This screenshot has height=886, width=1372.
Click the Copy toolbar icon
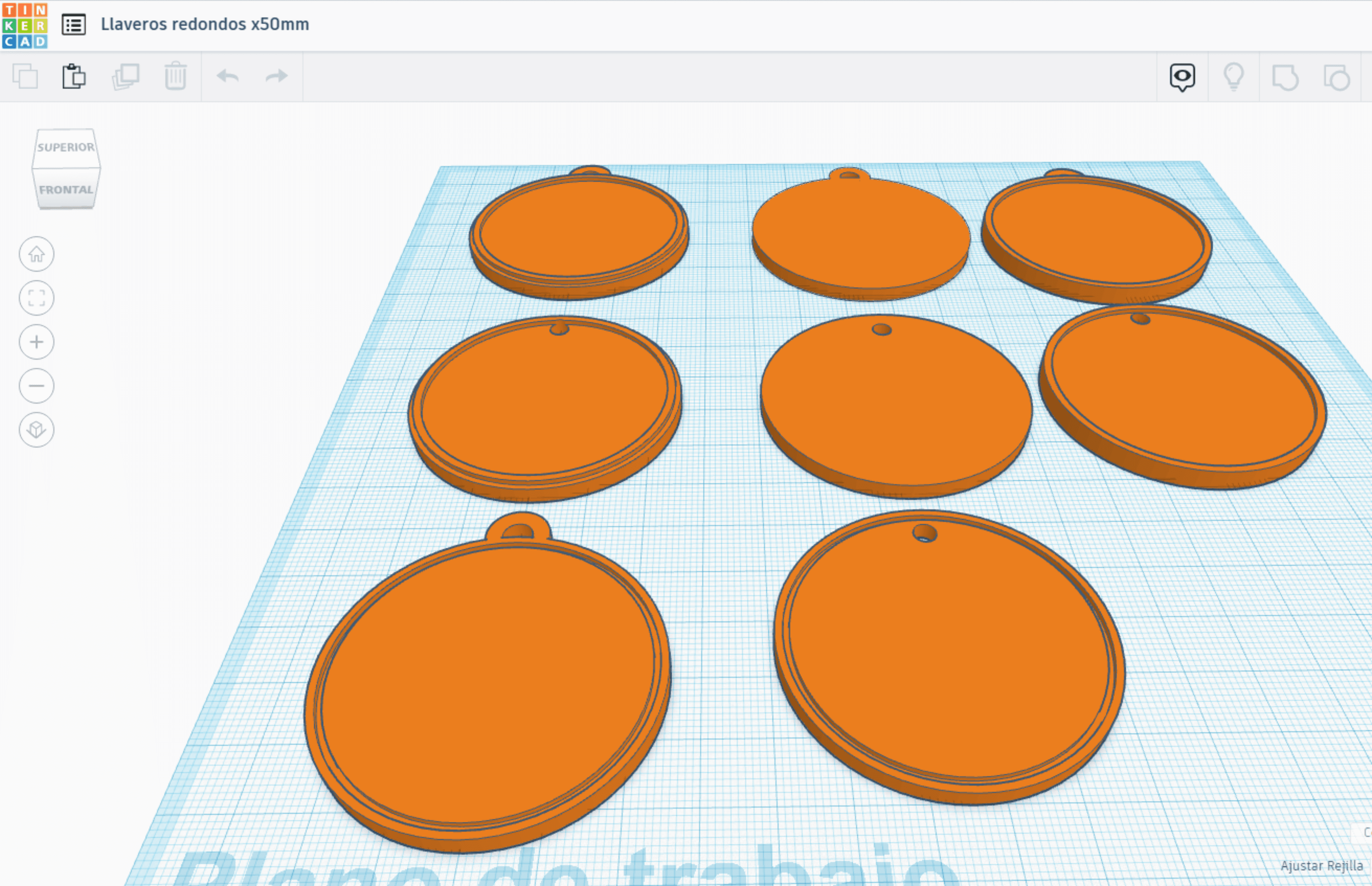(25, 76)
